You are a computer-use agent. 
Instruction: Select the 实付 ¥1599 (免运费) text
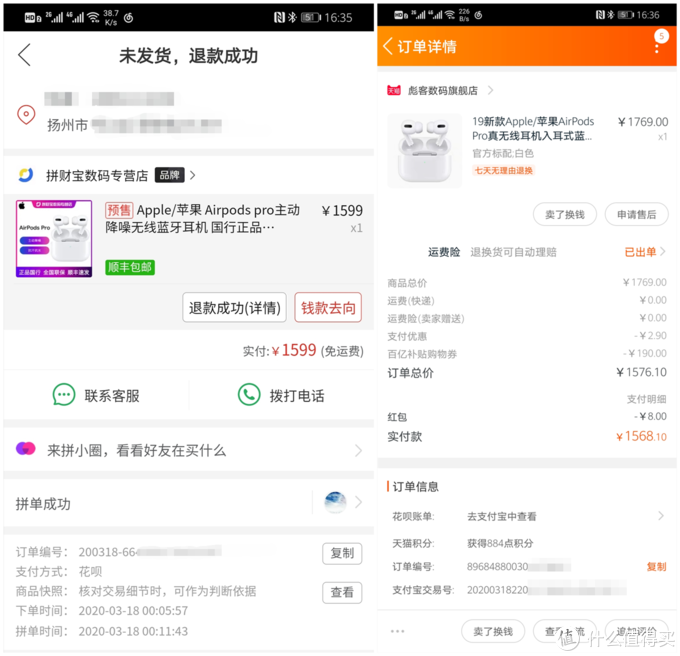(x=303, y=350)
